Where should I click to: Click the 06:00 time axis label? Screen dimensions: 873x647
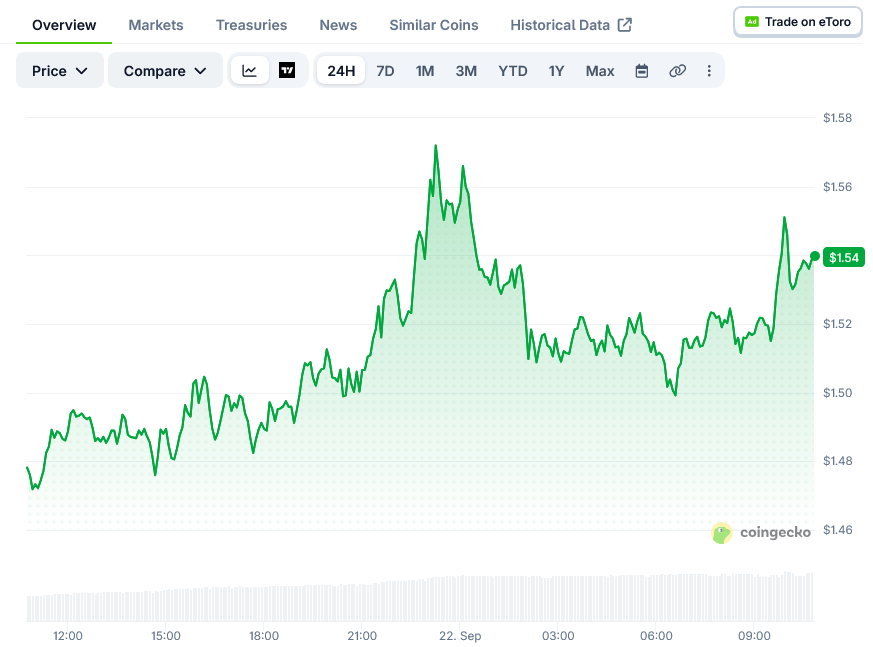[x=656, y=636]
